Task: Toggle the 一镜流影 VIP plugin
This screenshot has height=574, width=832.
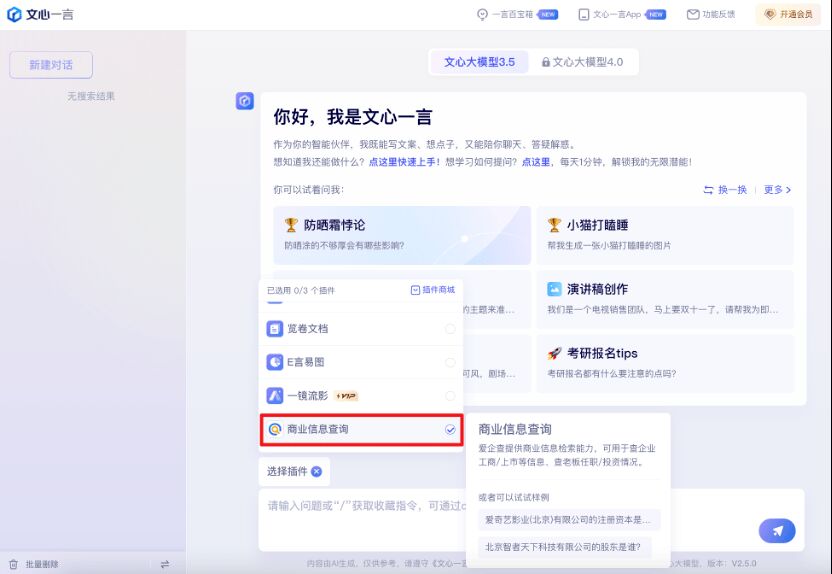Action: (450, 396)
